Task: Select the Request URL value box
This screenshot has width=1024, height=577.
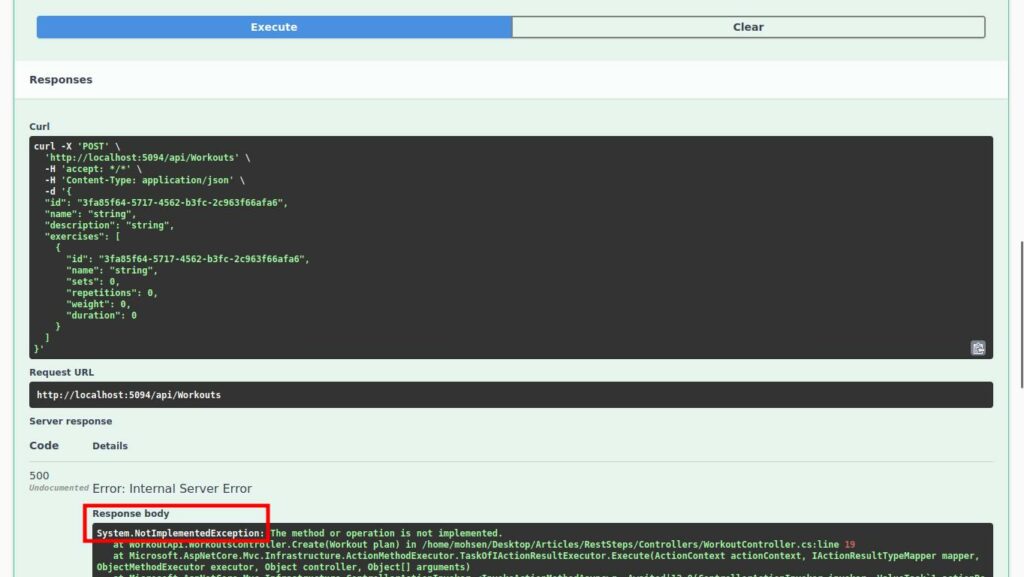Action: coord(510,395)
